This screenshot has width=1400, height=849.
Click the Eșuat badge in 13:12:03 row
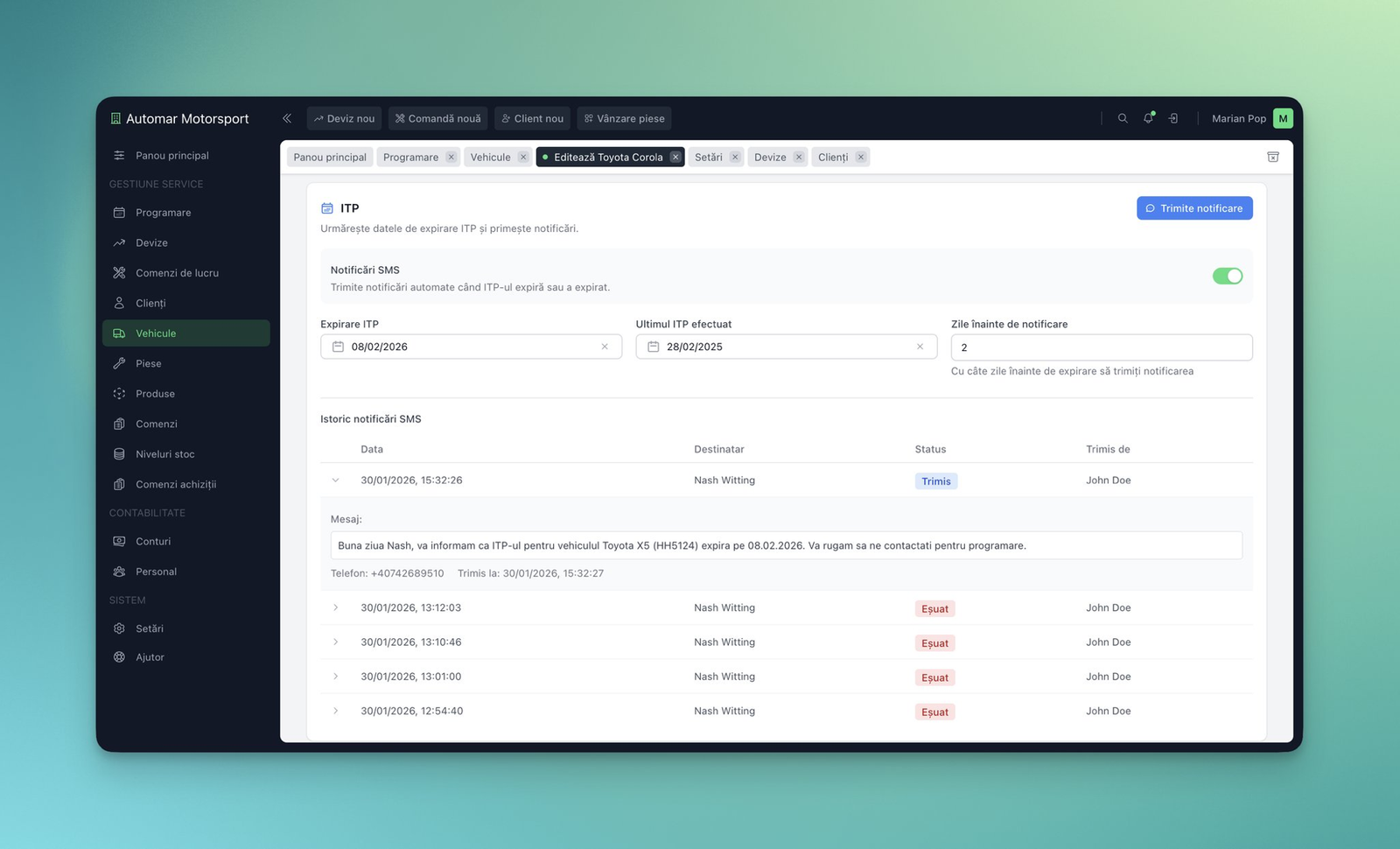[934, 609]
